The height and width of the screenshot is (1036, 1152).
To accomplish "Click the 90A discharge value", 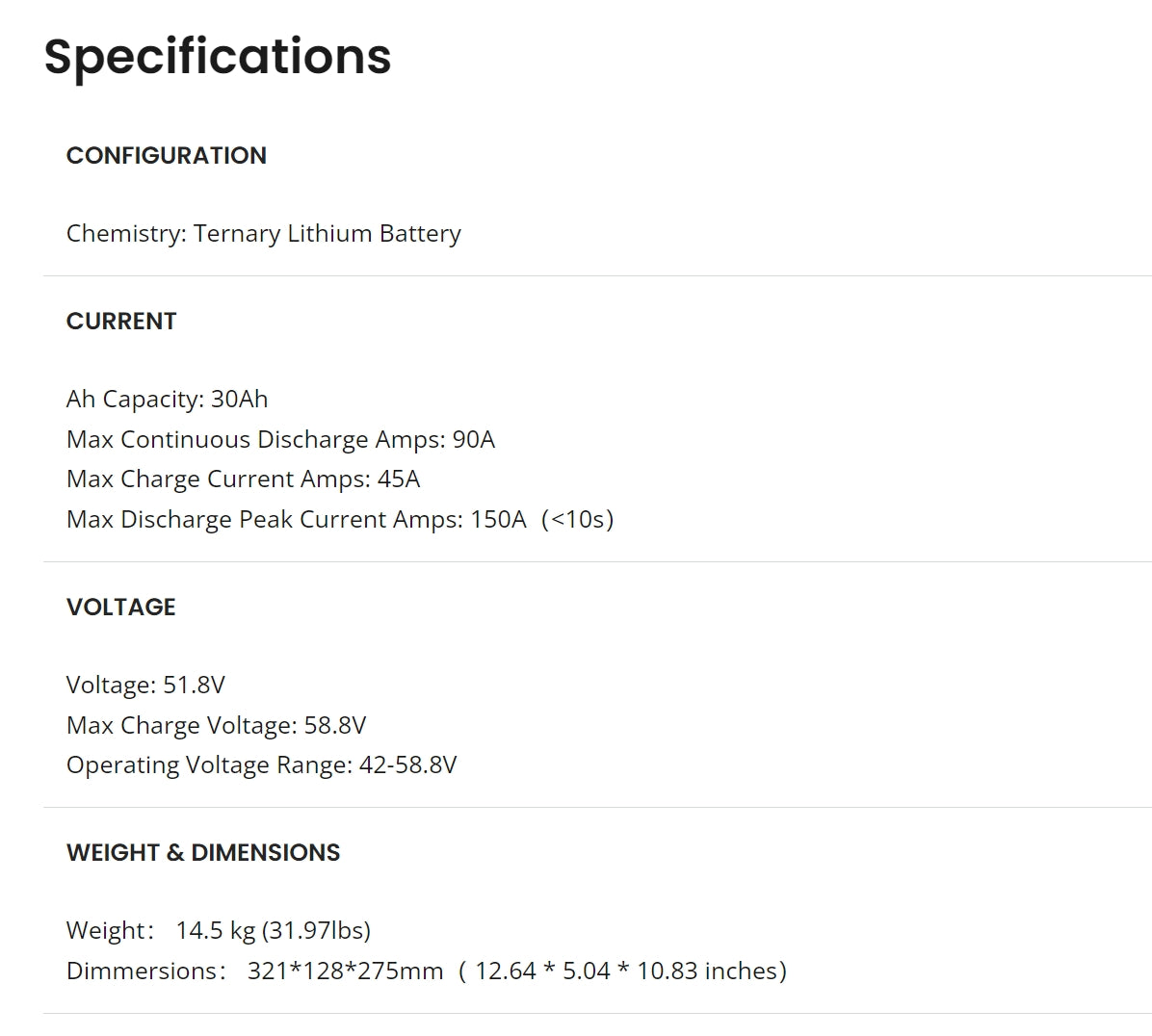I will coord(474,440).
